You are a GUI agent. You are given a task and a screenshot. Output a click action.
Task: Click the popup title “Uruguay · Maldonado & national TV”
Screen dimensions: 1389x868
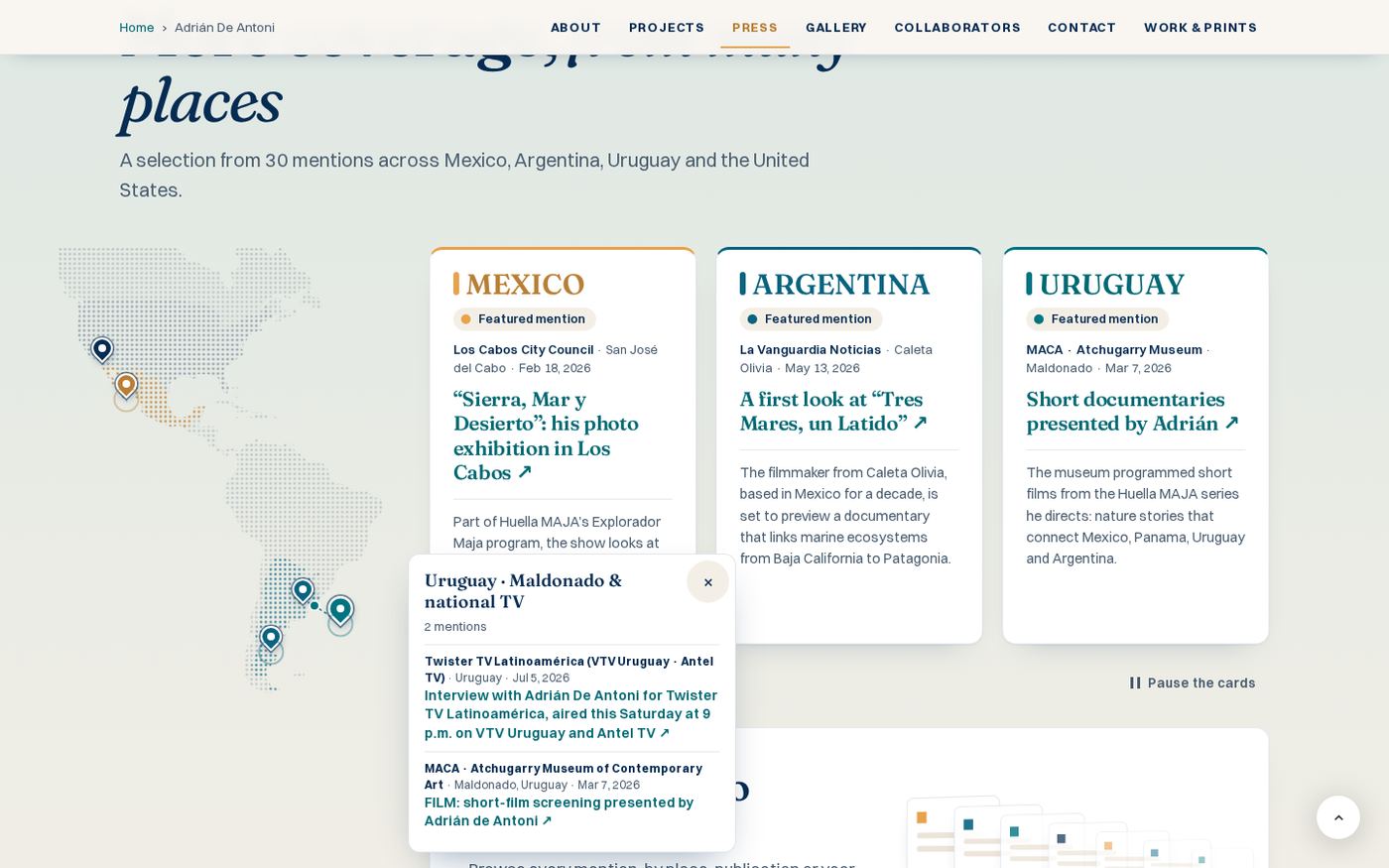pos(523,591)
